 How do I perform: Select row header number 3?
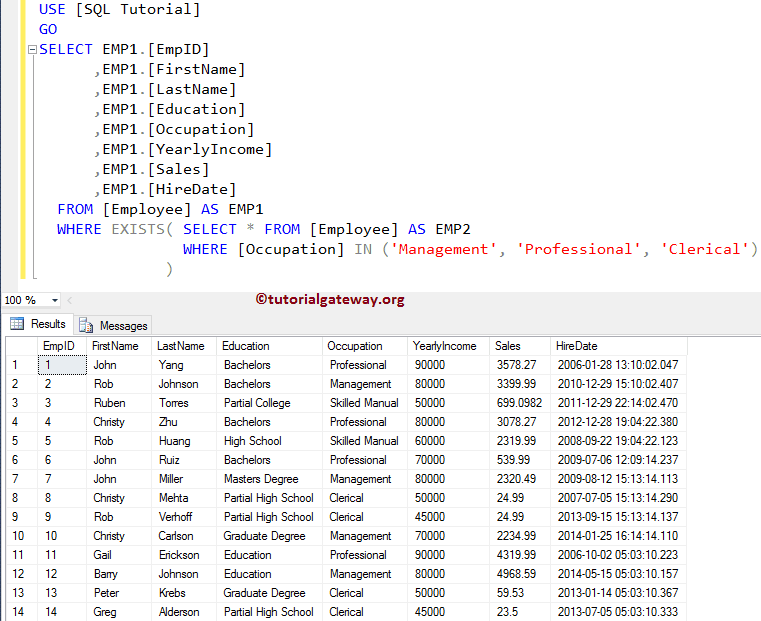(x=21, y=403)
